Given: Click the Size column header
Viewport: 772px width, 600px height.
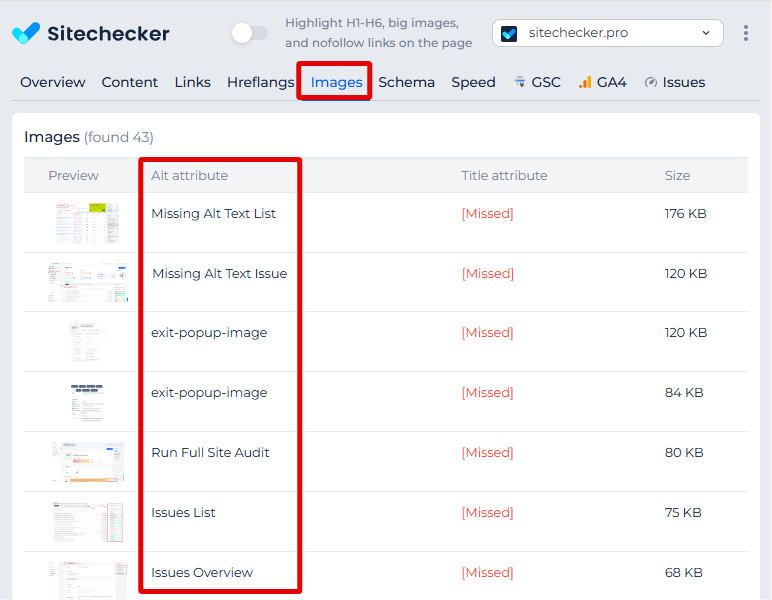Looking at the screenshot, I should coord(677,176).
